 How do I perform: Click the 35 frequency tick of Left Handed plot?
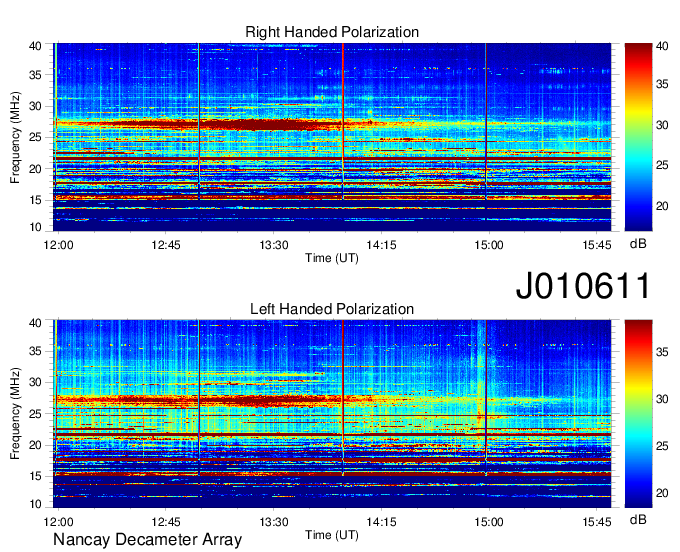coord(35,351)
